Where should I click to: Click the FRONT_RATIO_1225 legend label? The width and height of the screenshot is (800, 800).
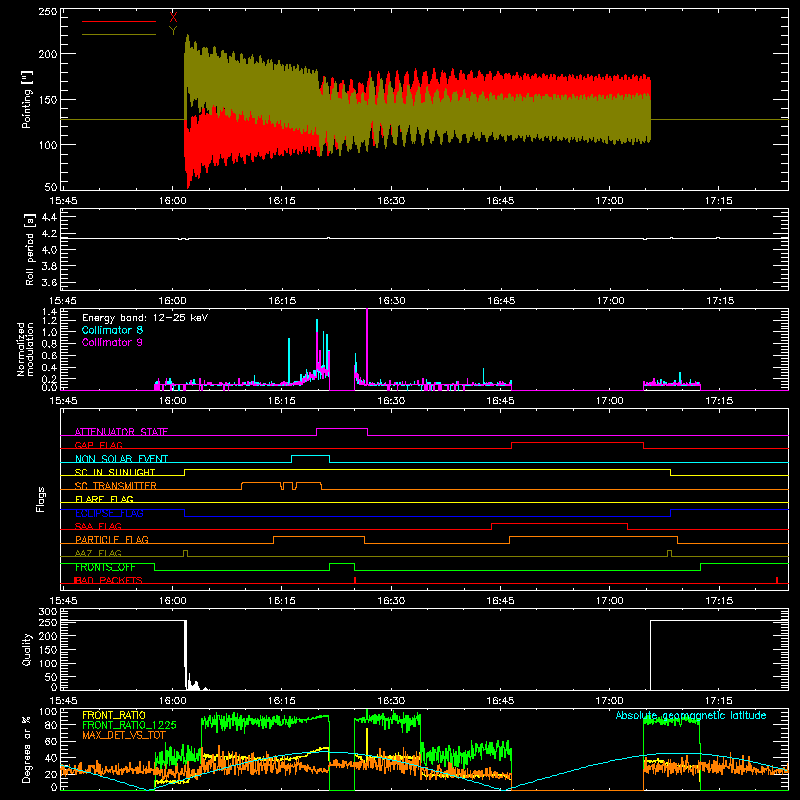129,725
